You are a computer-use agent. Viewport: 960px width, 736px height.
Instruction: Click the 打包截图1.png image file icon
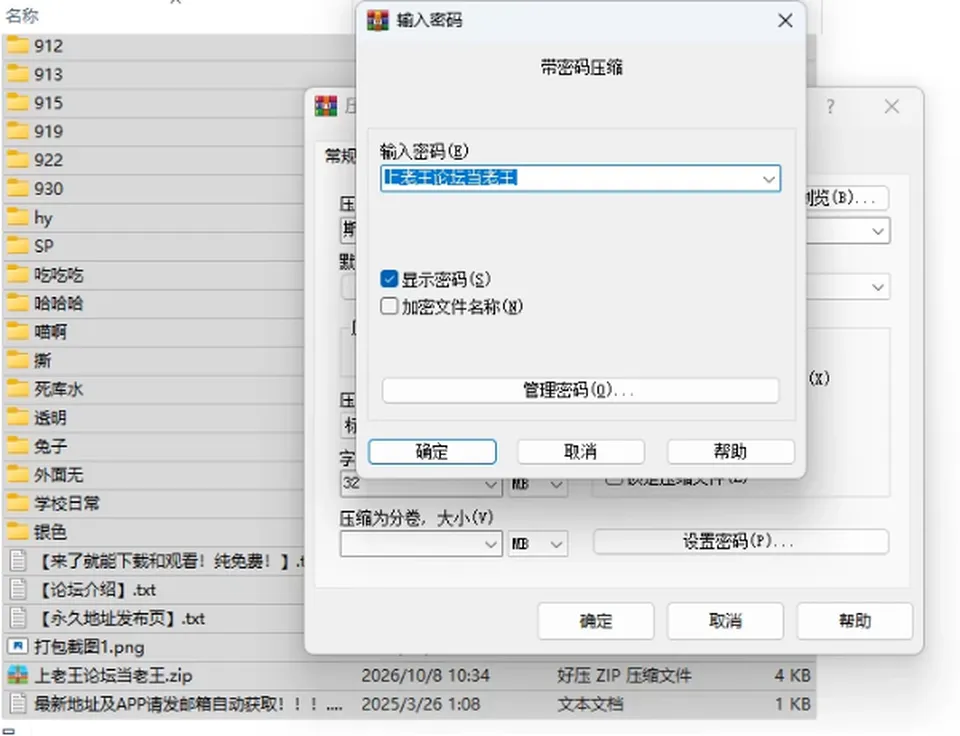17,647
